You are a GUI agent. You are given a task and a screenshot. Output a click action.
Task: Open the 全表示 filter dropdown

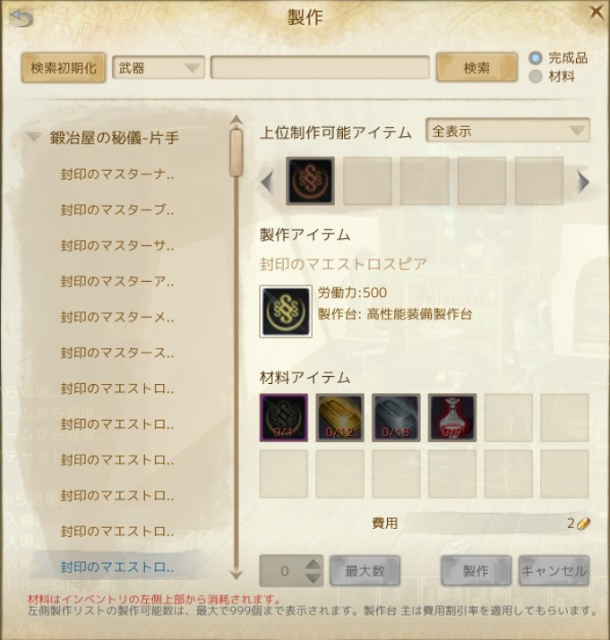(508, 131)
